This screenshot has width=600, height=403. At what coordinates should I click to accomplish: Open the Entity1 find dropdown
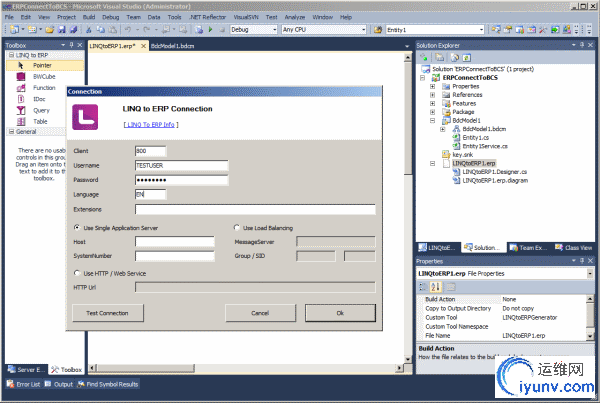coord(481,29)
